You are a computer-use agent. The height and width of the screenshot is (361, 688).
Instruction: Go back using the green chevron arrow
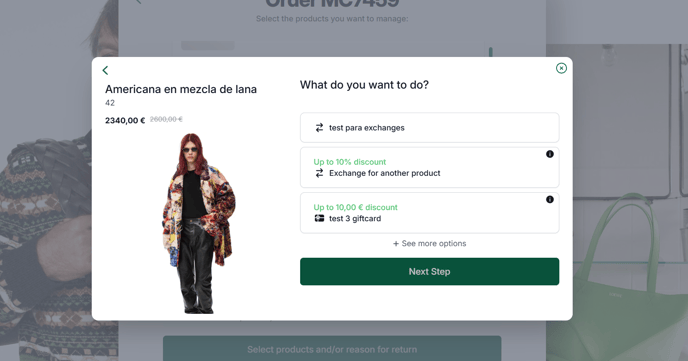pos(105,70)
